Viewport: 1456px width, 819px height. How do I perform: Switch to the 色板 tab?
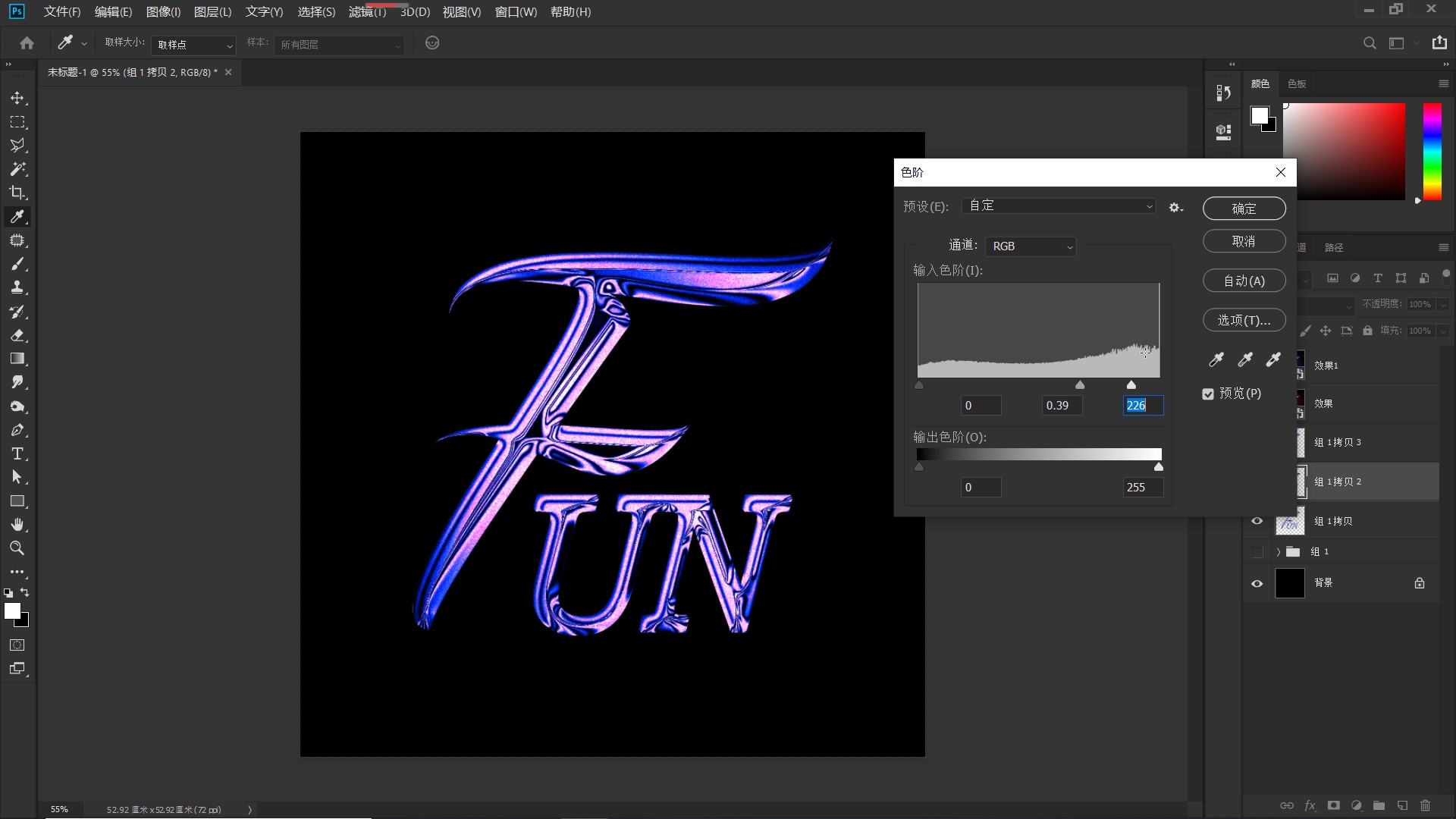pos(1296,83)
